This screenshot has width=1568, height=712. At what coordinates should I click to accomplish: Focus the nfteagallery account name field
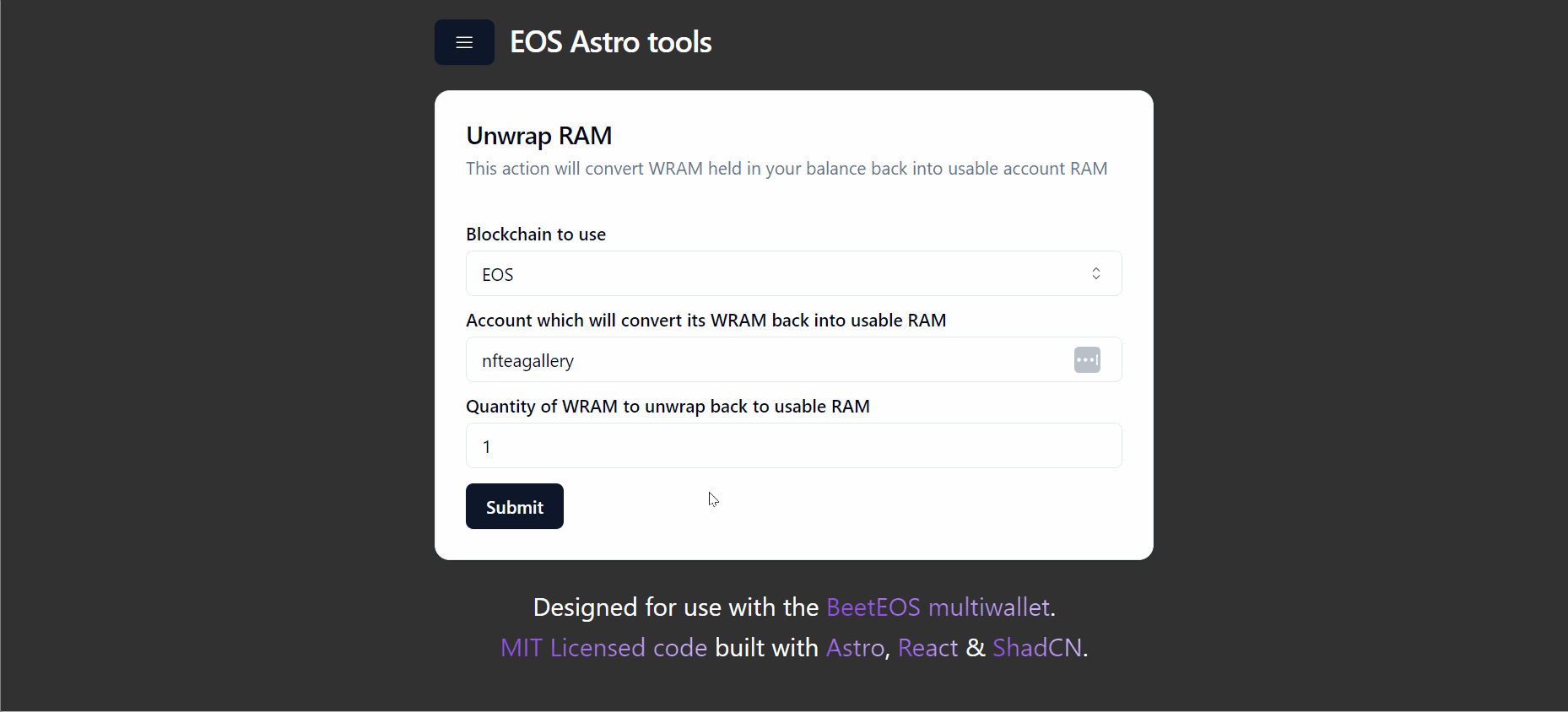coord(793,359)
